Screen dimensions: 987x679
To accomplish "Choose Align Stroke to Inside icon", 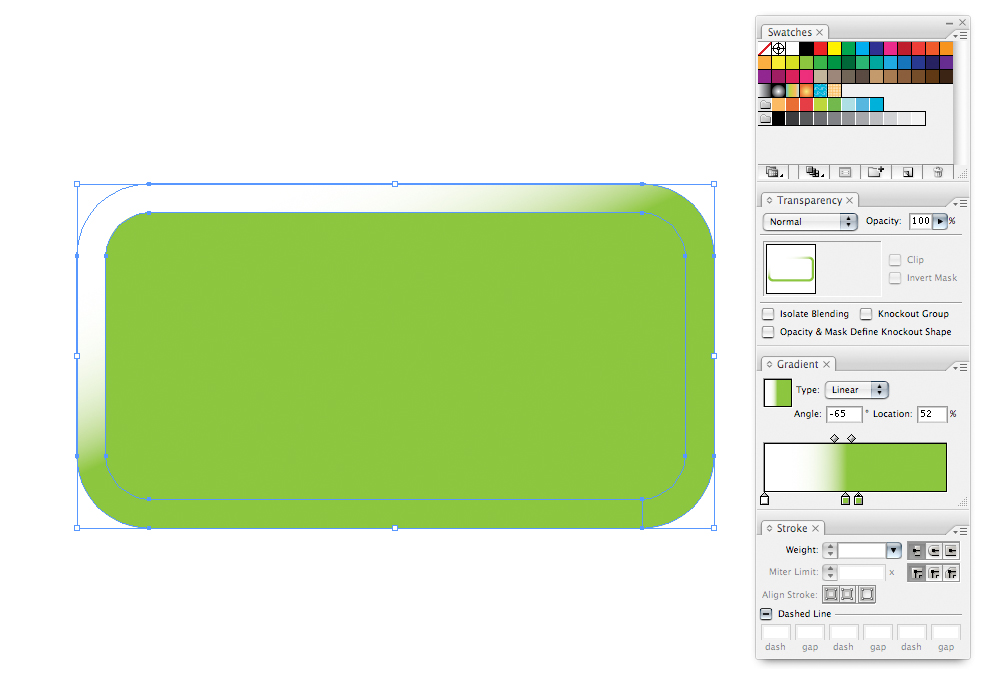I will (848, 594).
